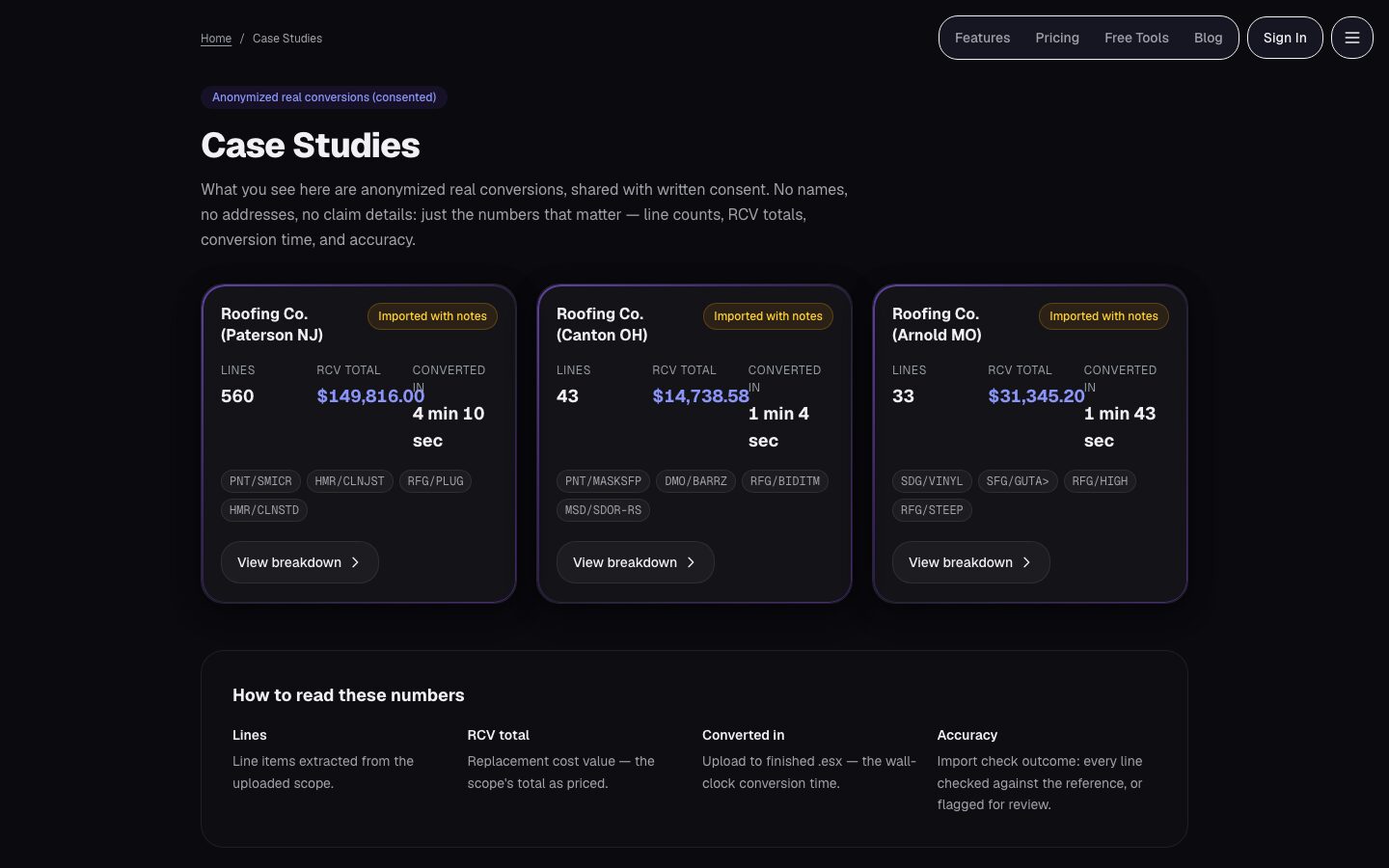View breakdown for Canton OH card
This screenshot has height=868, width=1389.
(x=635, y=562)
